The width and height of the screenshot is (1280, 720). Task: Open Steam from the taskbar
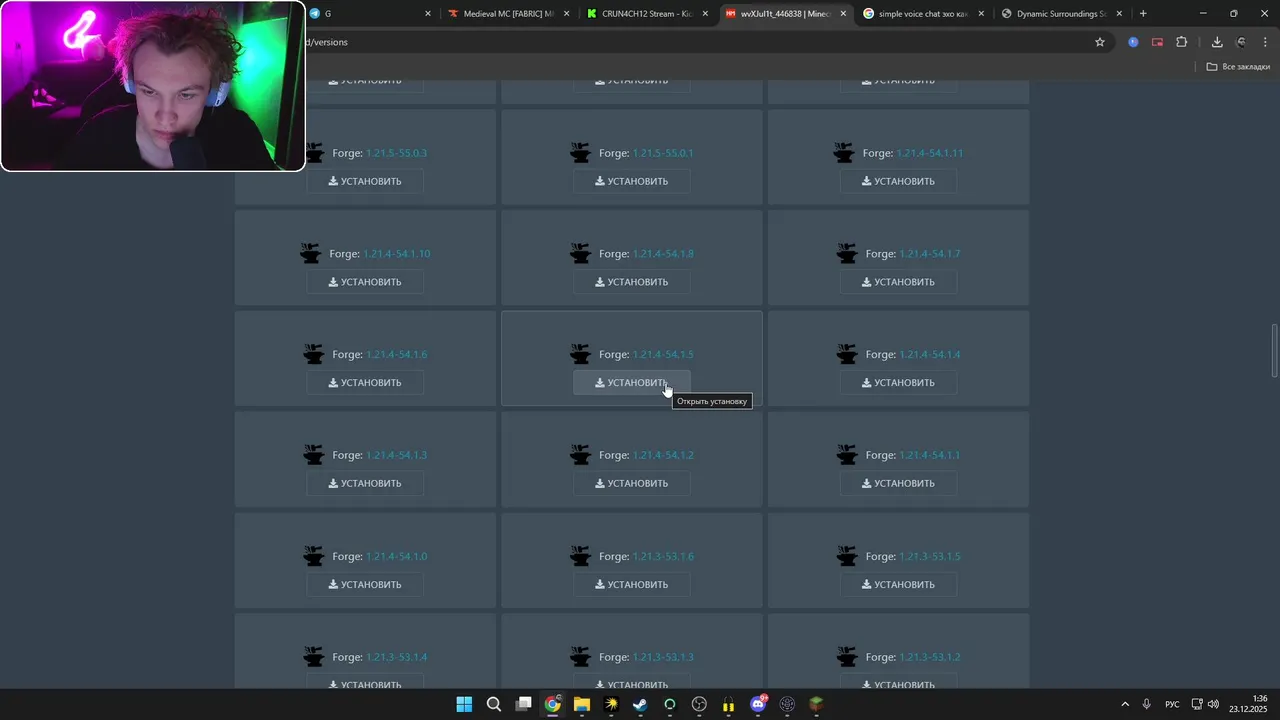[640, 704]
